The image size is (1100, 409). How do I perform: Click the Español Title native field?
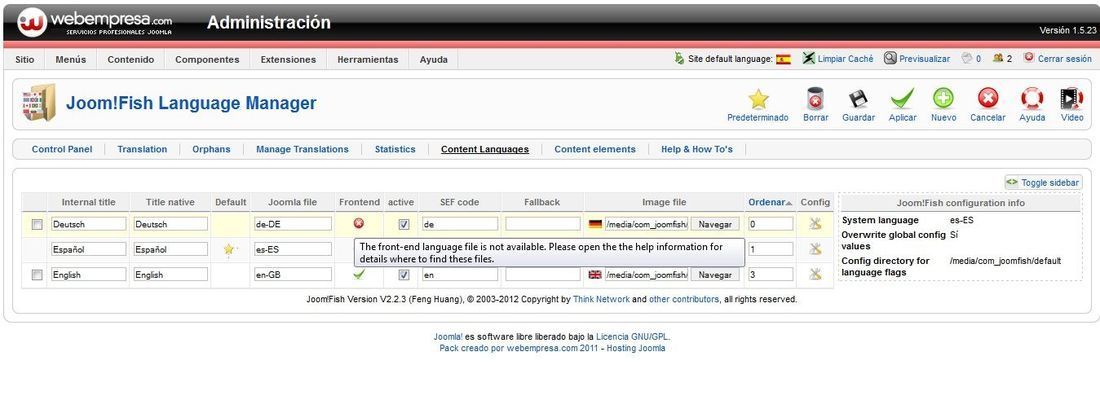pyautogui.click(x=170, y=249)
